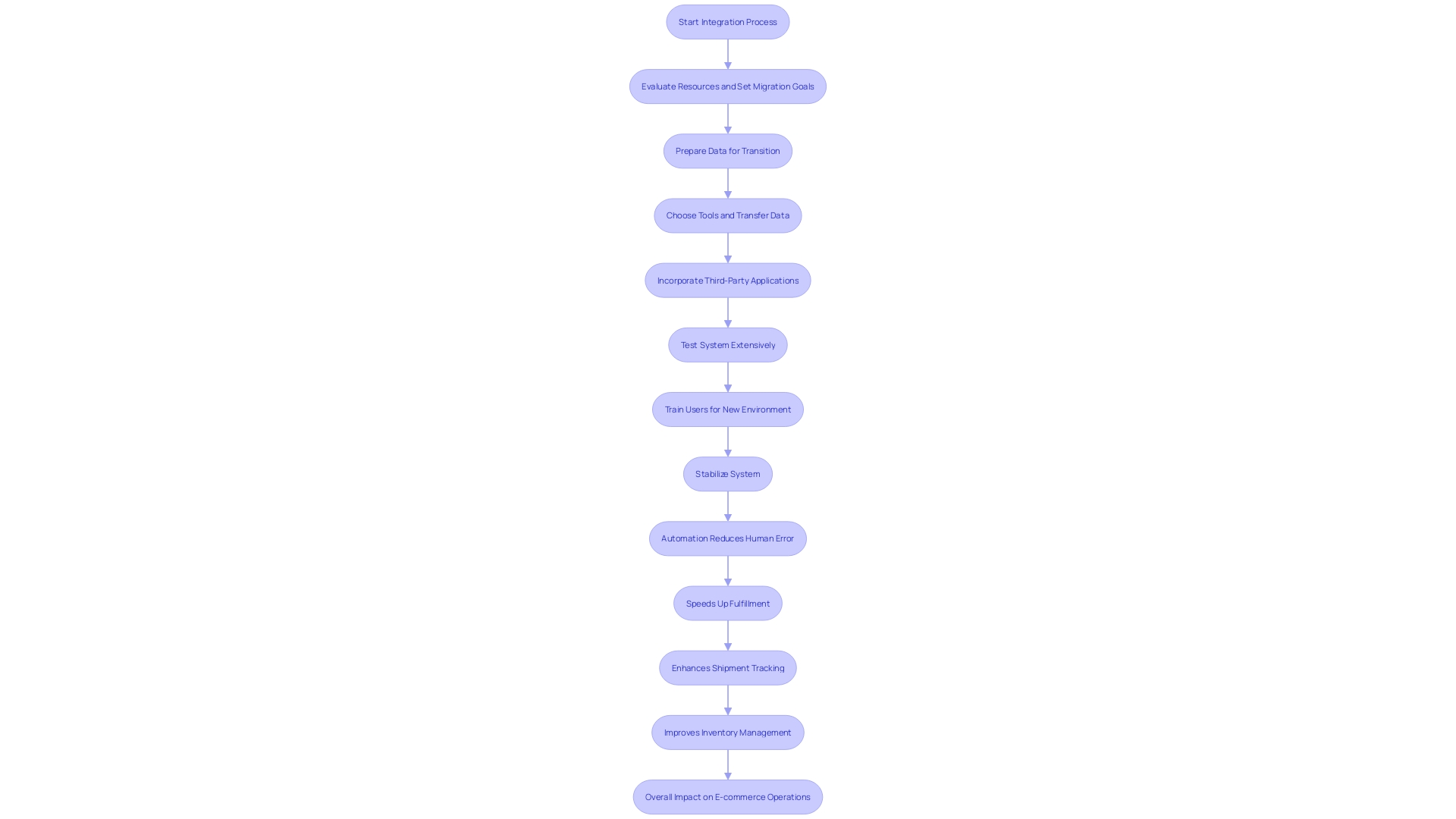The height and width of the screenshot is (819, 1456).
Task: Select the Test System Extensively node
Action: pyautogui.click(x=728, y=344)
